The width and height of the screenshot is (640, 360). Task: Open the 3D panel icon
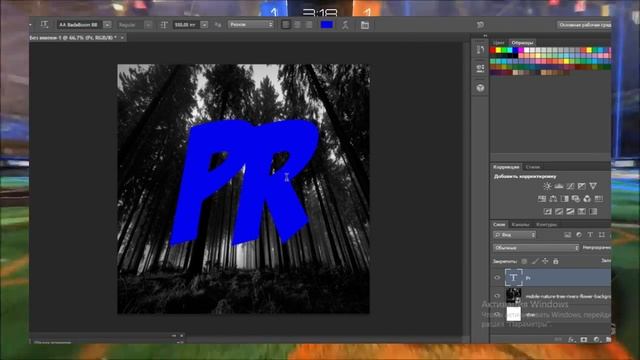(480, 88)
